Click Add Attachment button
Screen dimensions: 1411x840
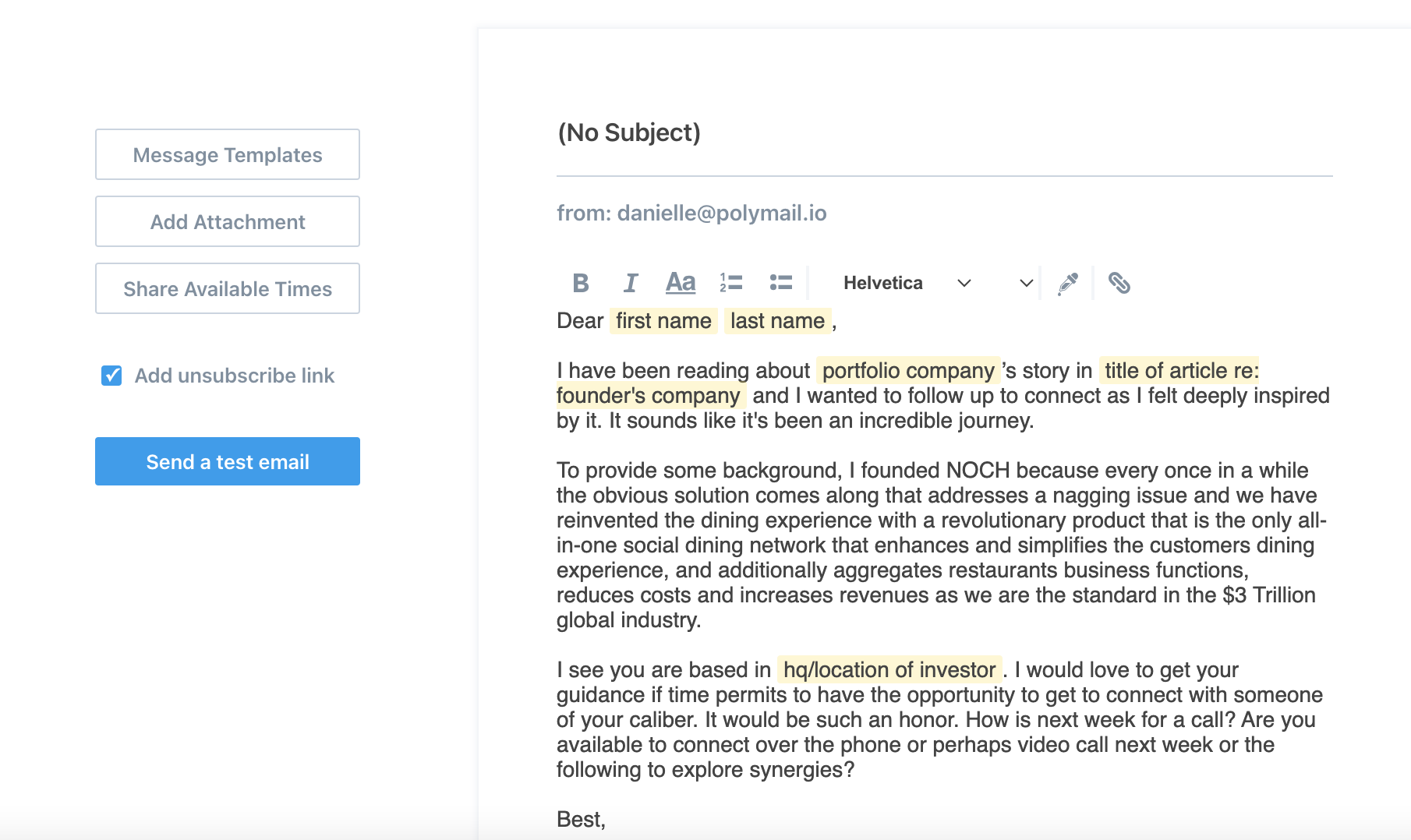pyautogui.click(x=228, y=222)
